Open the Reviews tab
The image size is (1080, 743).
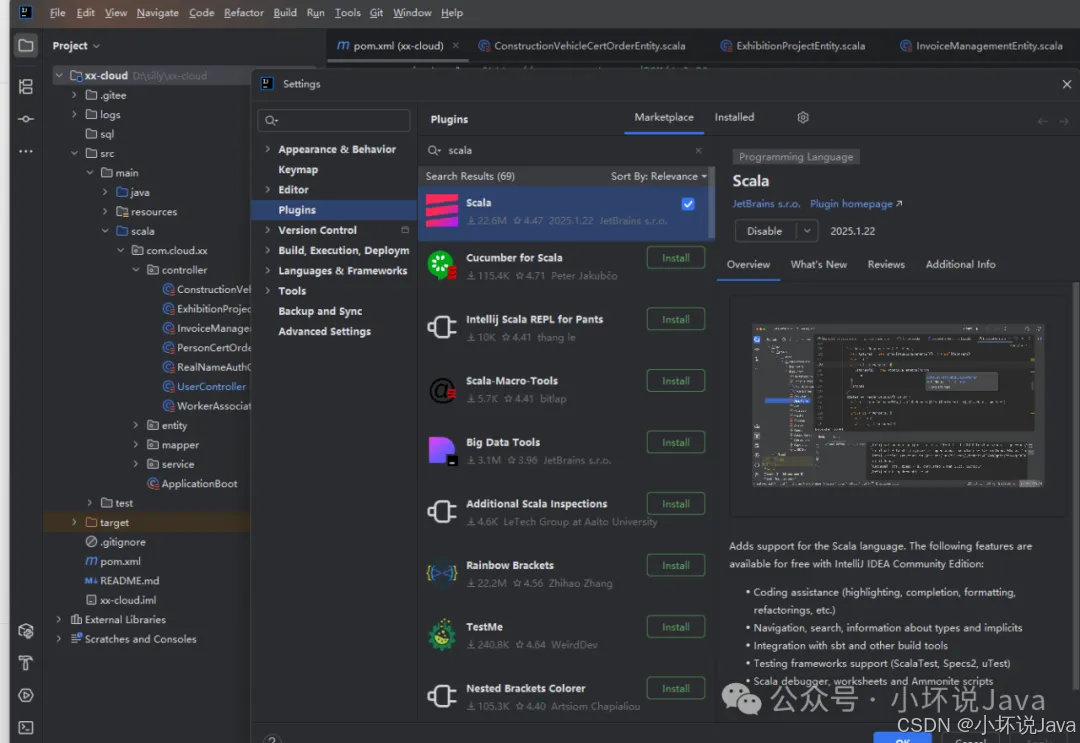[886, 264]
